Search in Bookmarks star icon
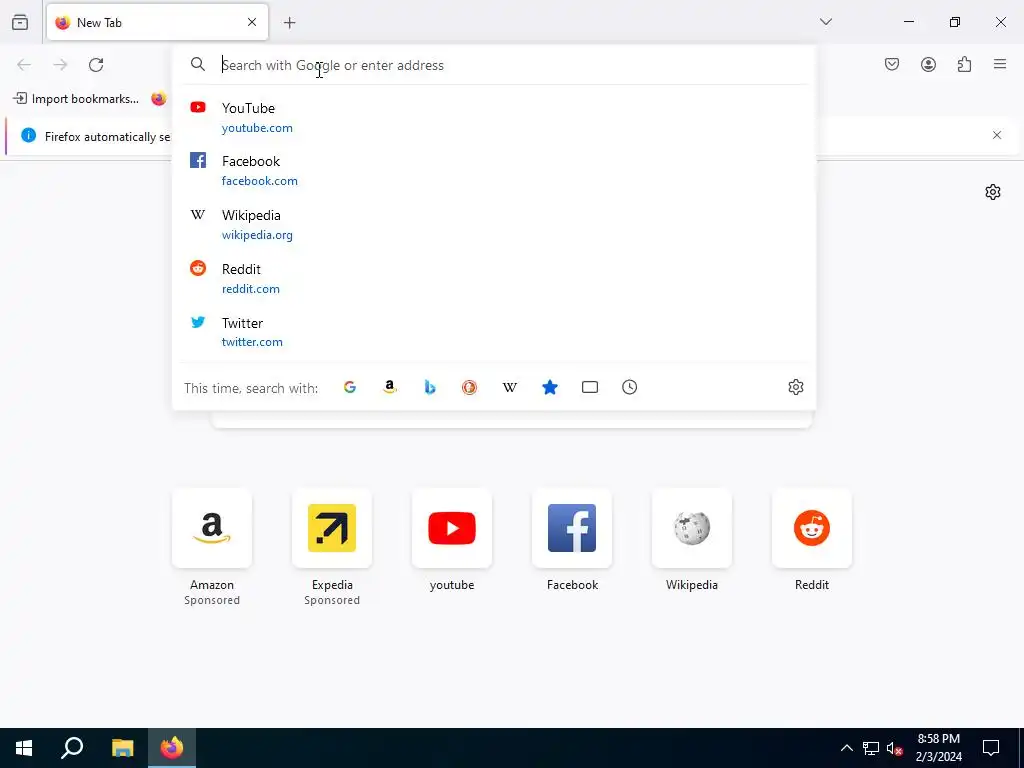The width and height of the screenshot is (1024, 768). coord(550,387)
